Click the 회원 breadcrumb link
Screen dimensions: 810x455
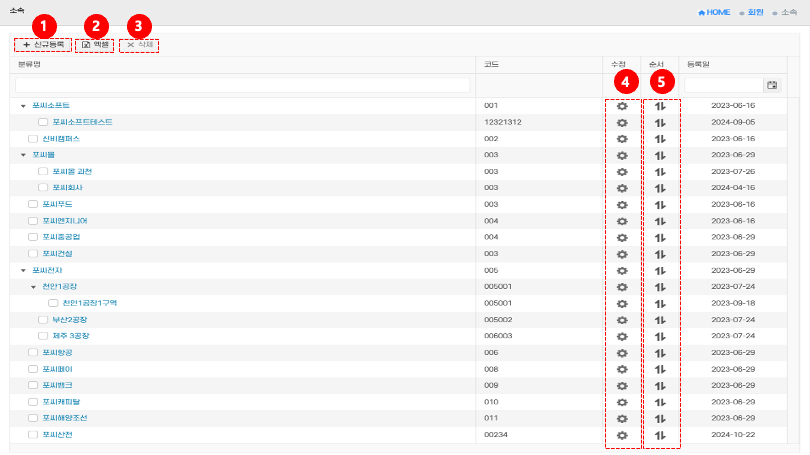tap(755, 12)
